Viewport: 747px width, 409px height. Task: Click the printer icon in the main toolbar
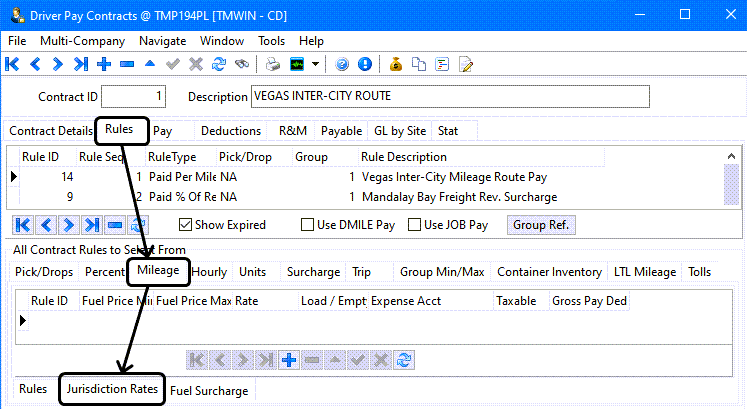(273, 64)
